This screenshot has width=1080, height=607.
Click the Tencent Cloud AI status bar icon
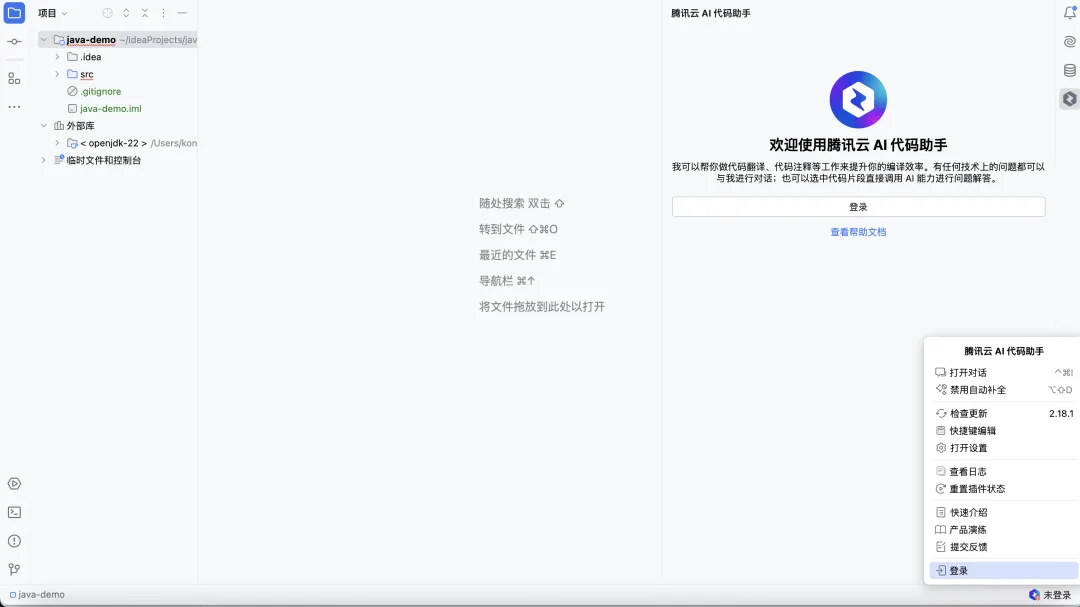point(1034,595)
